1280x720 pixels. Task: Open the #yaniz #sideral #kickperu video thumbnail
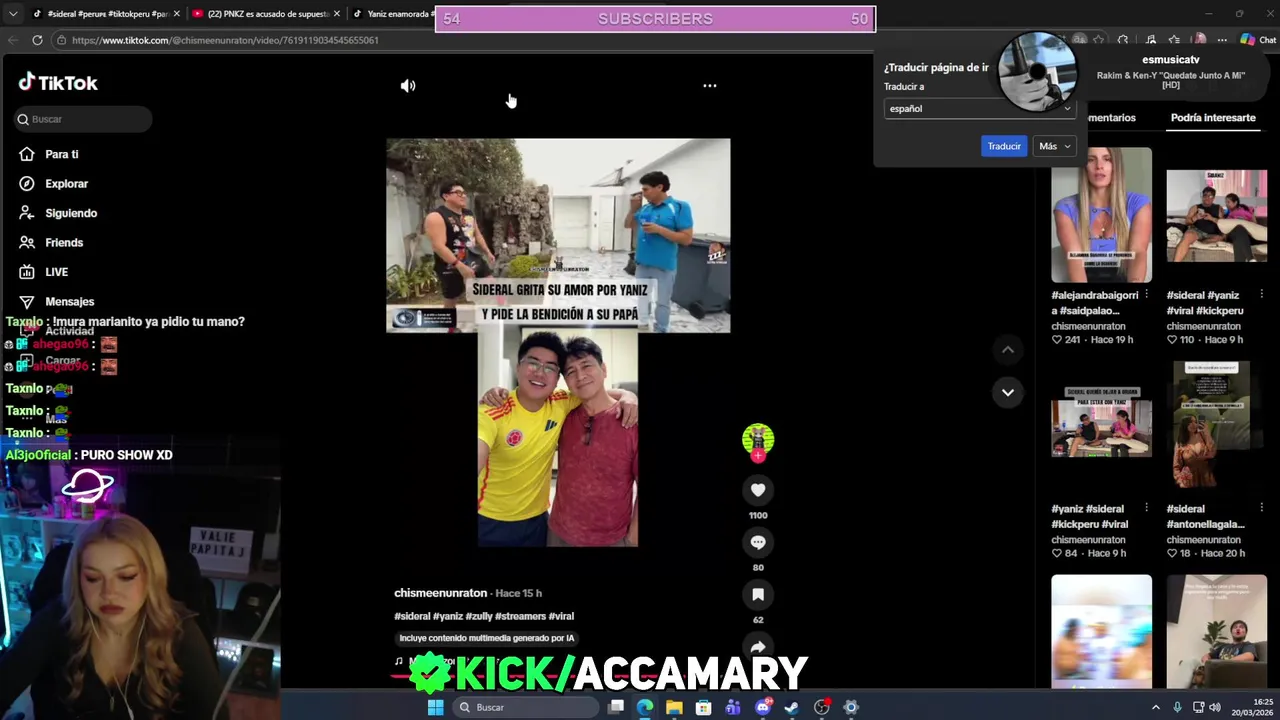tap(1101, 428)
